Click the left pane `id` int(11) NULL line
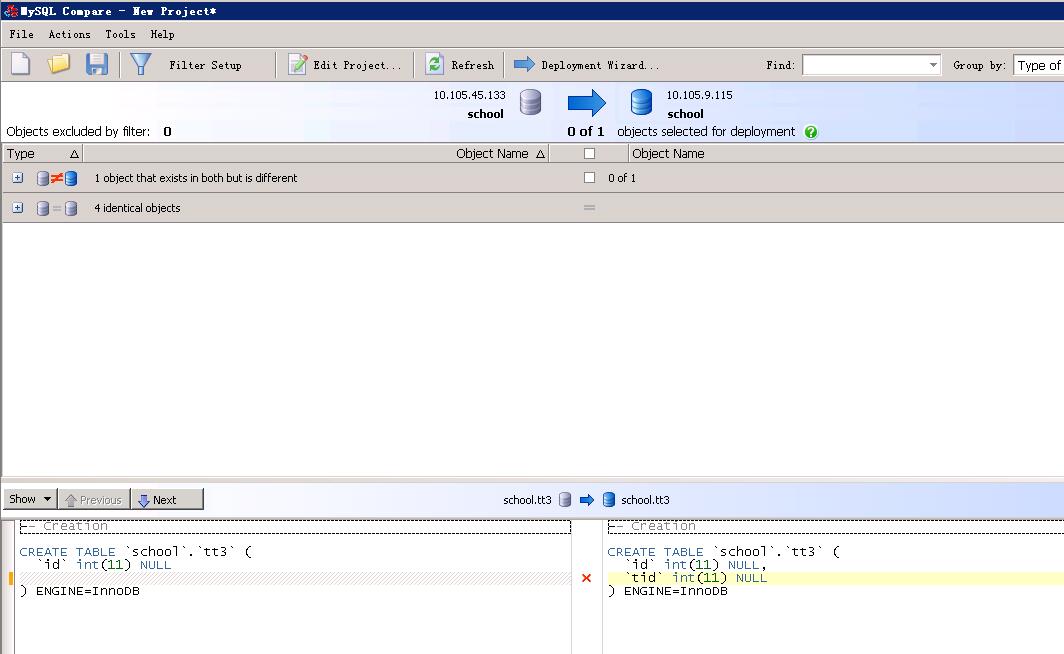The height and width of the screenshot is (654, 1064). coord(104,565)
